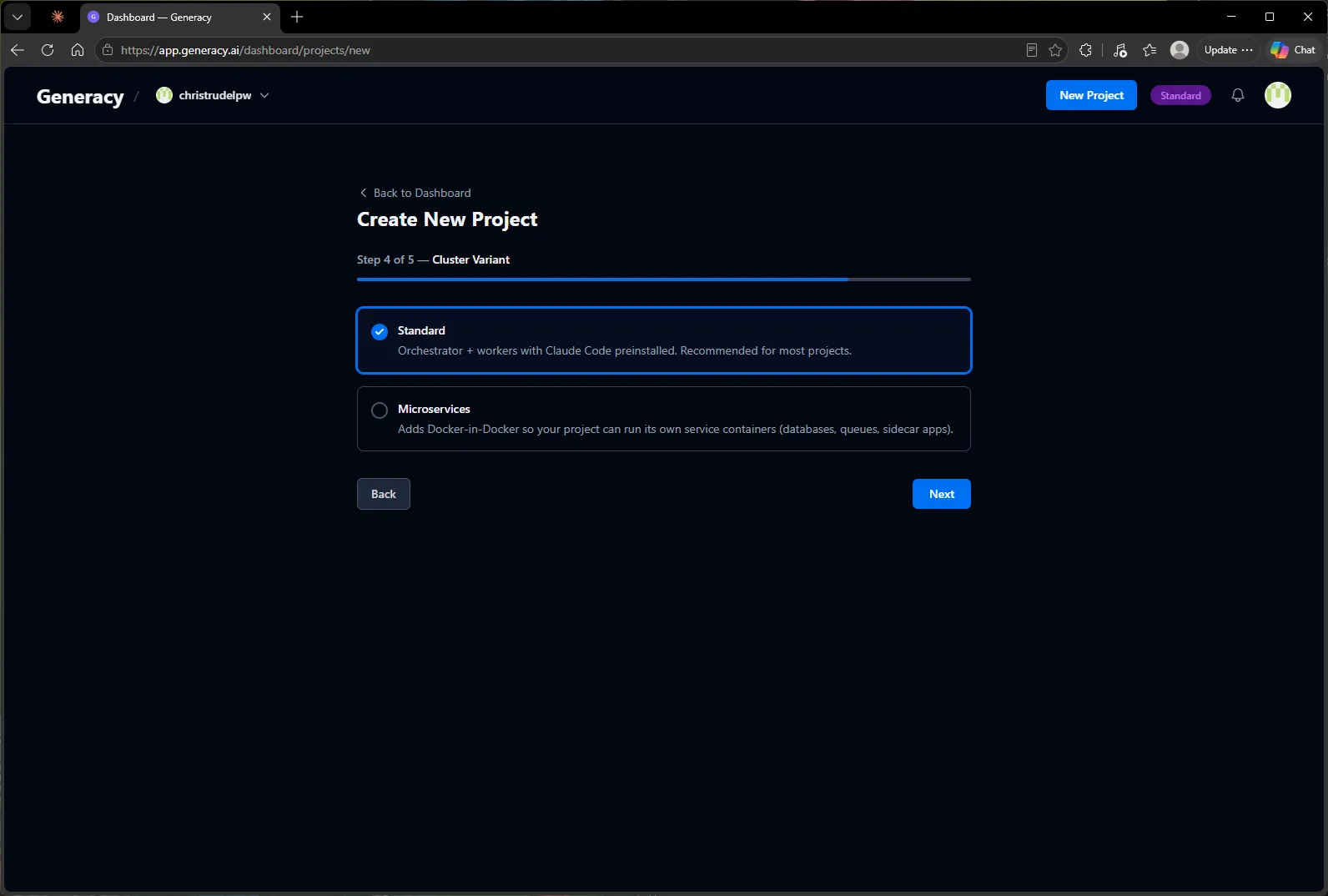This screenshot has height=896, width=1328.
Task: View site info via the lock icon
Action: point(108,50)
